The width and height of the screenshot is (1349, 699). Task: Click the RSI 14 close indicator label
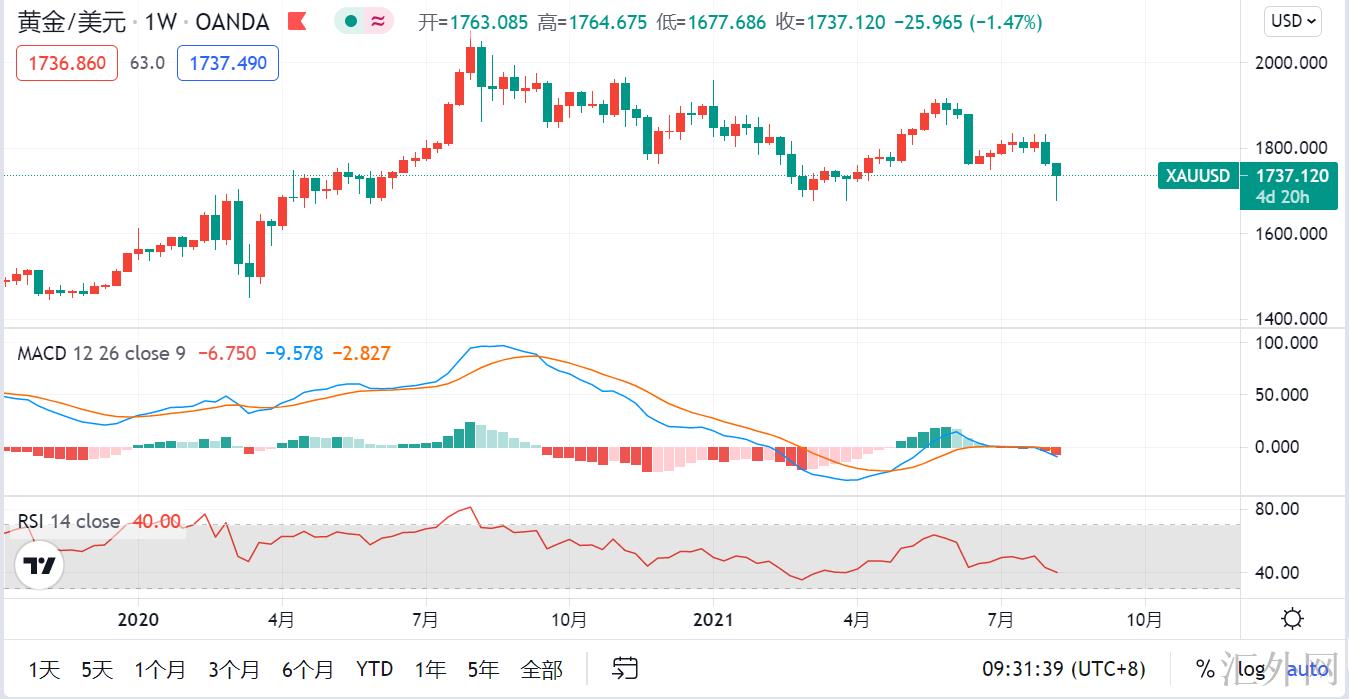[x=69, y=521]
